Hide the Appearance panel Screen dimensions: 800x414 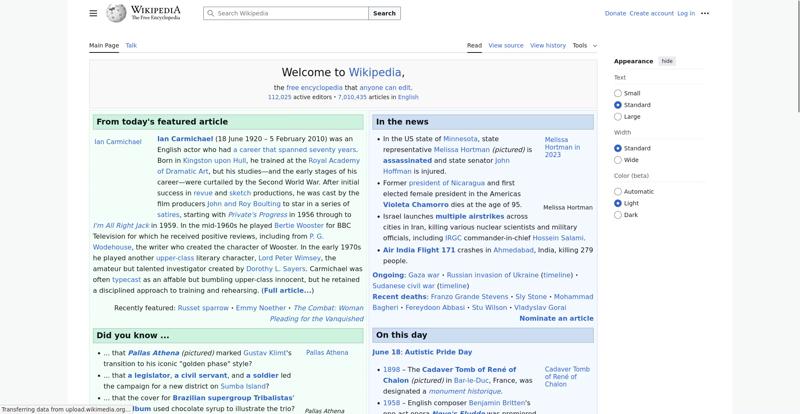tap(667, 61)
